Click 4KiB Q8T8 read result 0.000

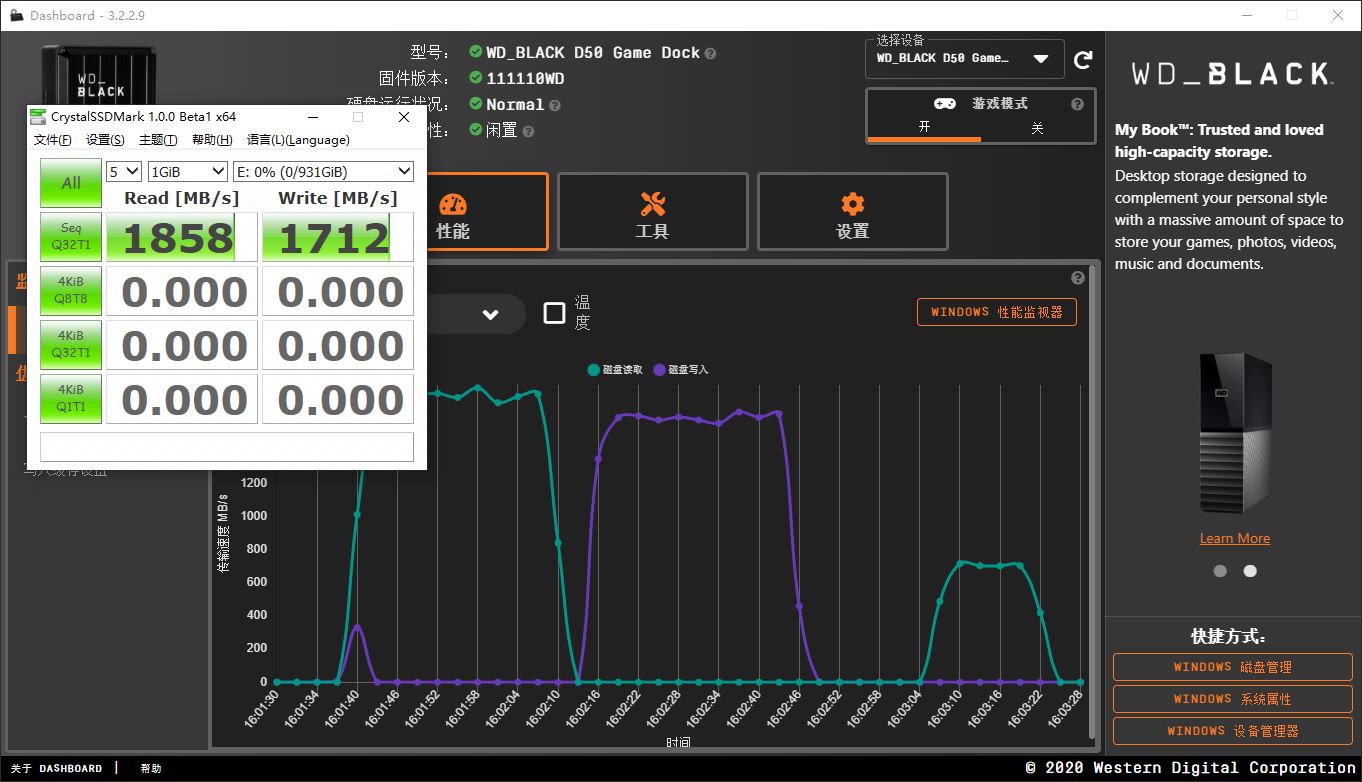182,291
